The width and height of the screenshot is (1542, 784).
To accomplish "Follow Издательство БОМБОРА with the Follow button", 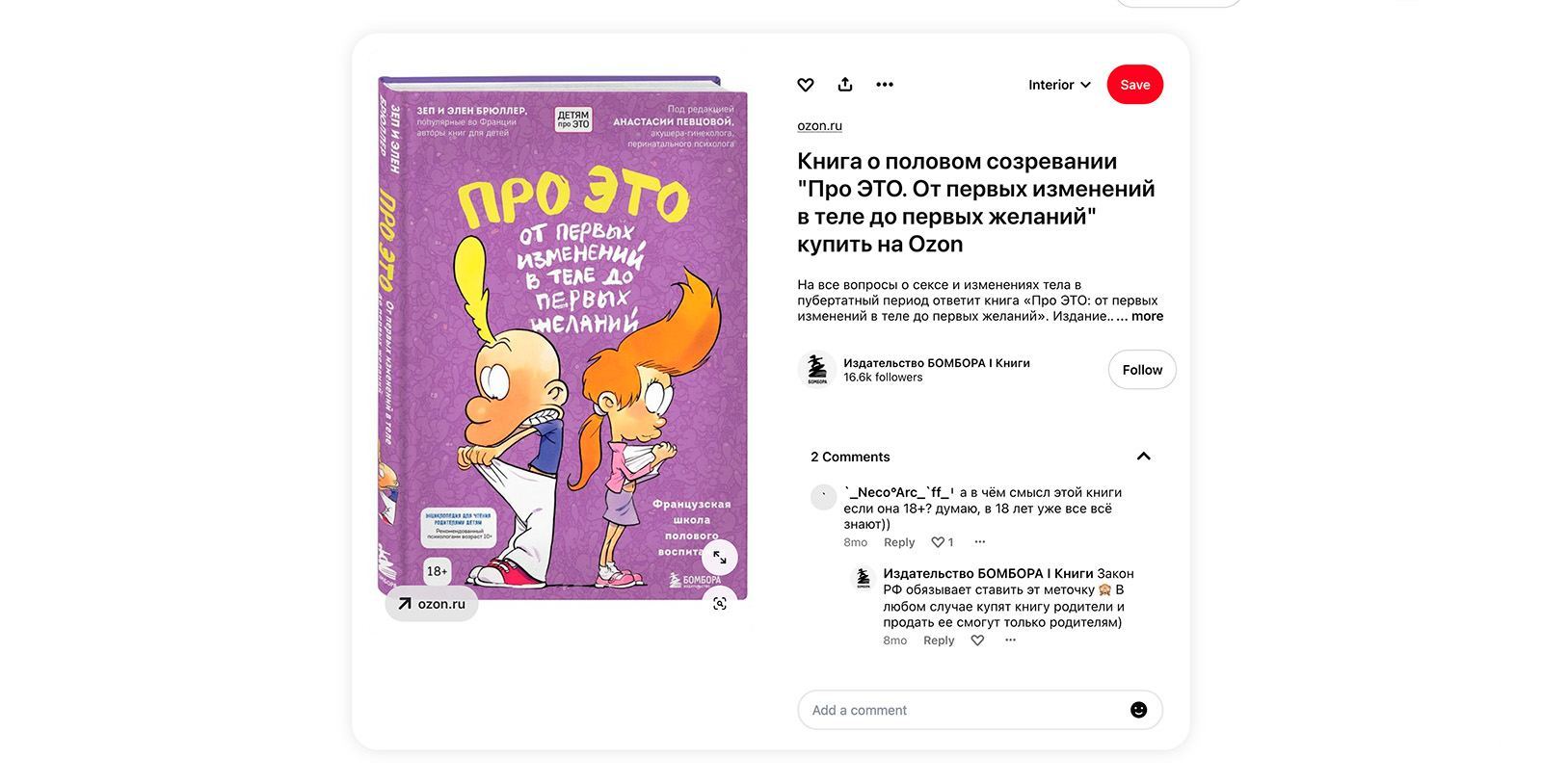I will (1142, 370).
